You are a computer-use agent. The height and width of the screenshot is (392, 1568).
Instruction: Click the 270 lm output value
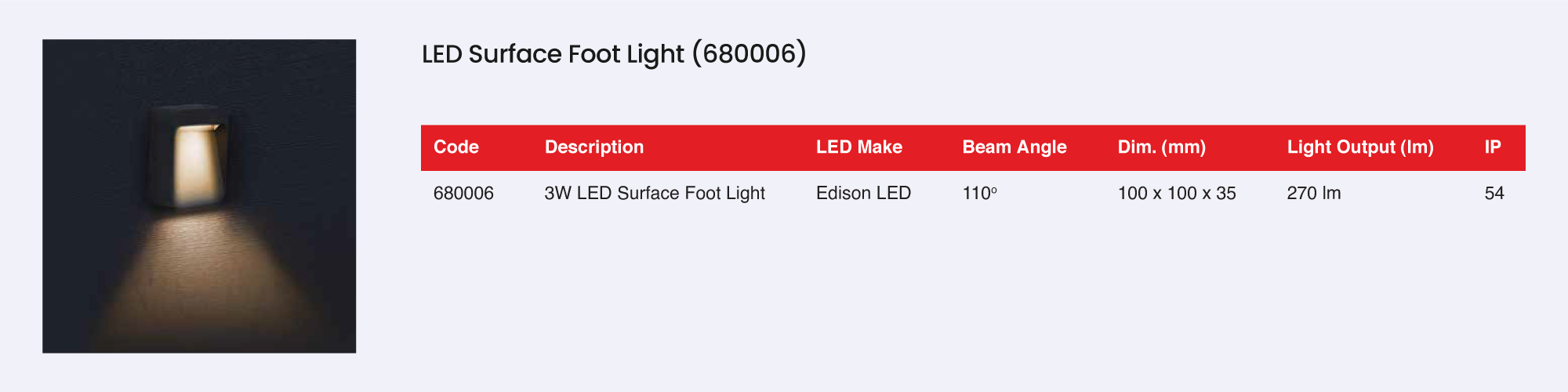1313,194
